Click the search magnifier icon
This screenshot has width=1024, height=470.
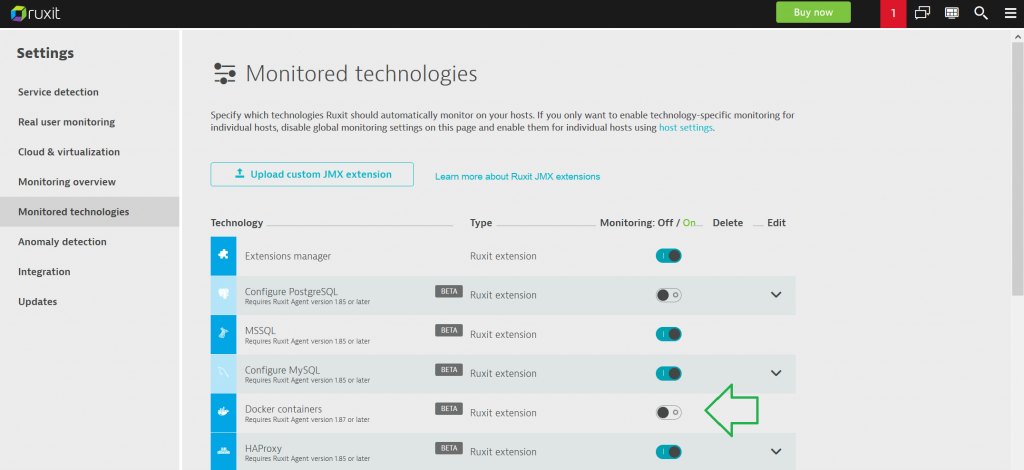981,13
